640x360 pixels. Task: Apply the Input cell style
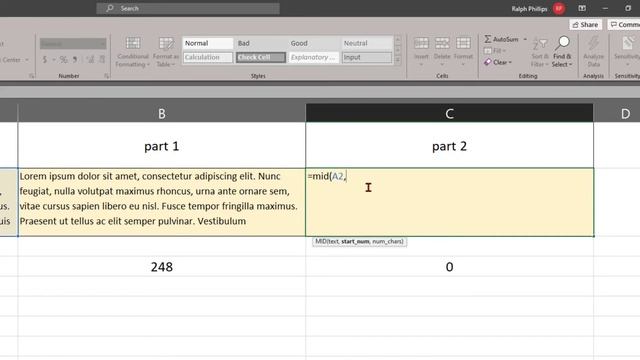[367, 58]
